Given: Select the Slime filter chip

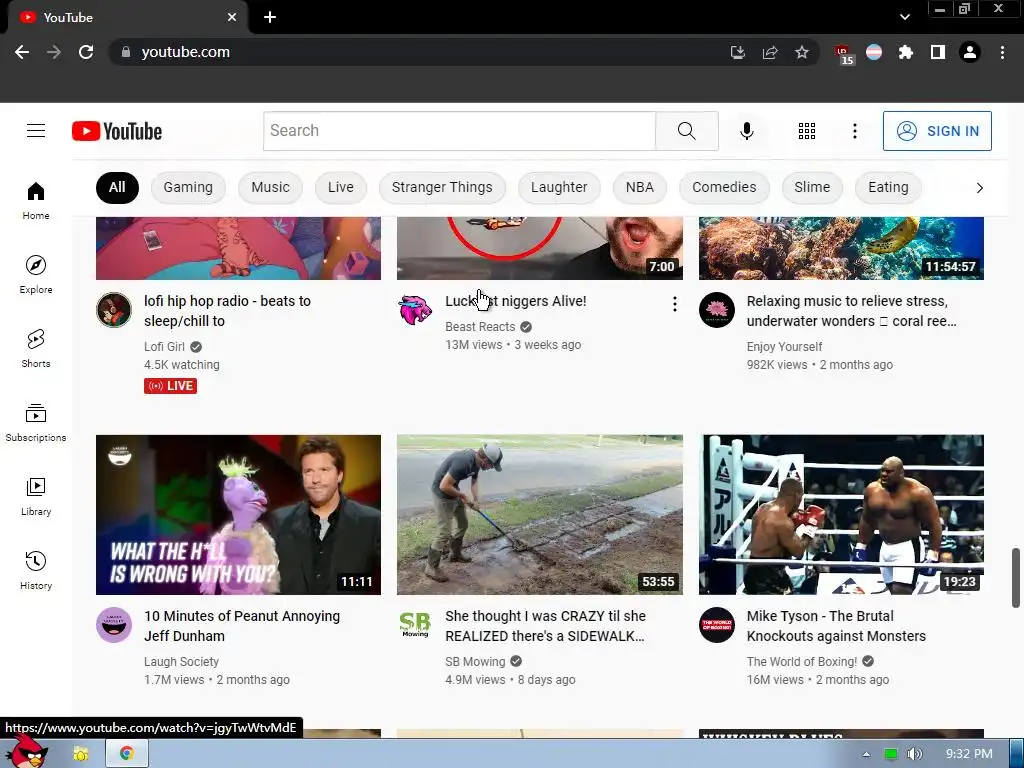Looking at the screenshot, I should (x=812, y=187).
